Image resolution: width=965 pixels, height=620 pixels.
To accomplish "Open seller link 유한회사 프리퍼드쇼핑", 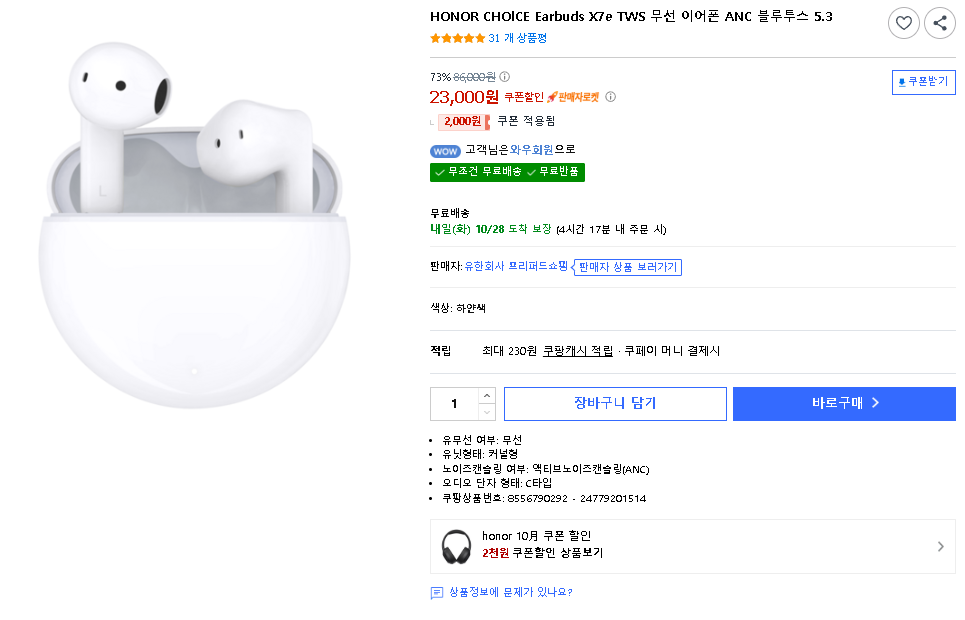I will pyautogui.click(x=516, y=266).
